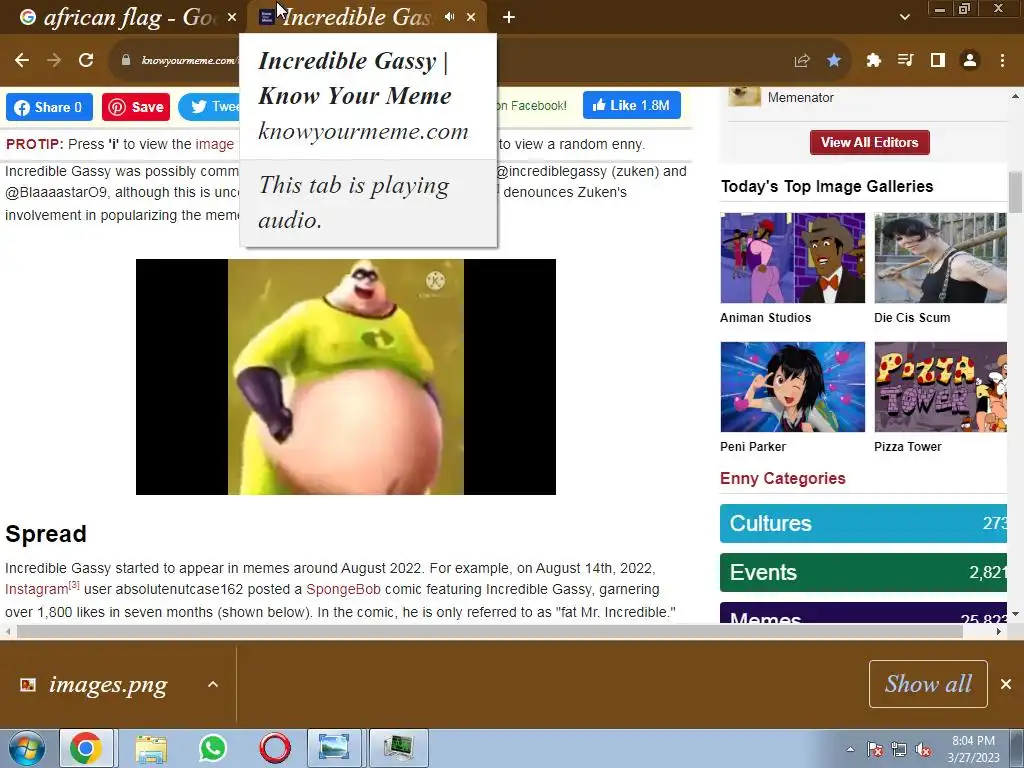1024x768 pixels.
Task: Click the Facebook Like 1.8M button
Action: click(632, 105)
